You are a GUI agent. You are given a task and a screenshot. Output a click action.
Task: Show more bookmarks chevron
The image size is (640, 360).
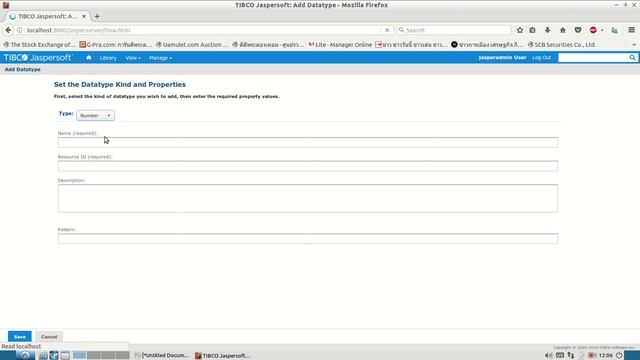tap(634, 44)
